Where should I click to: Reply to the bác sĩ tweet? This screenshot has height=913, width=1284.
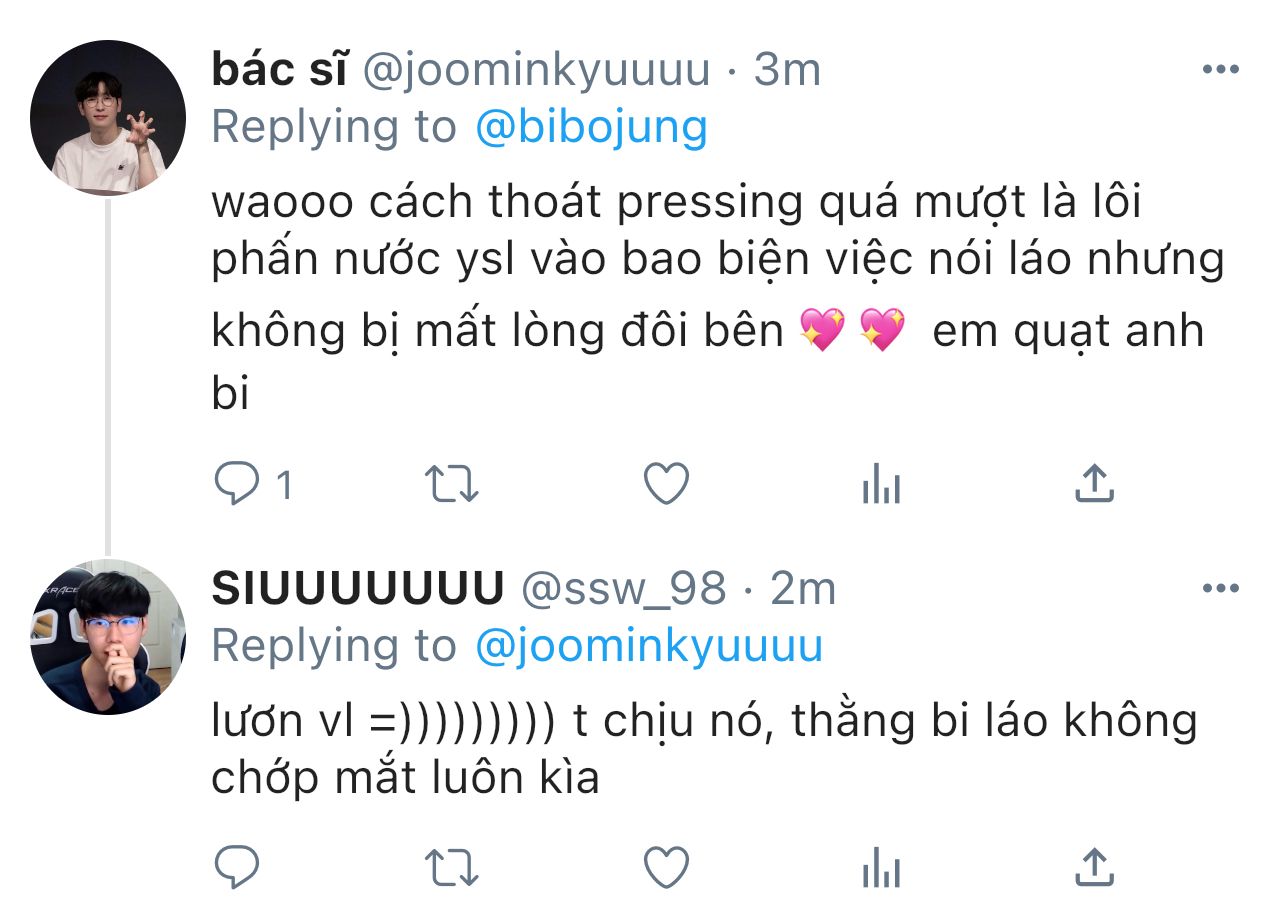coord(237,486)
